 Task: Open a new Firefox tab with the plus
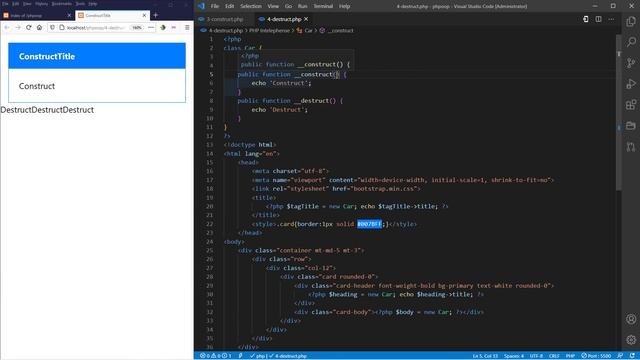[156, 15]
